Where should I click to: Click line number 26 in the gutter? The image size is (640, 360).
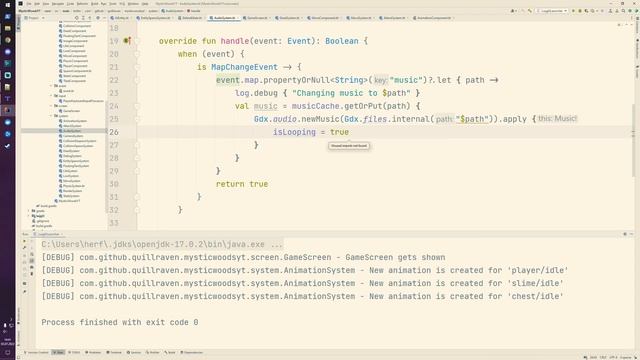pos(114,132)
